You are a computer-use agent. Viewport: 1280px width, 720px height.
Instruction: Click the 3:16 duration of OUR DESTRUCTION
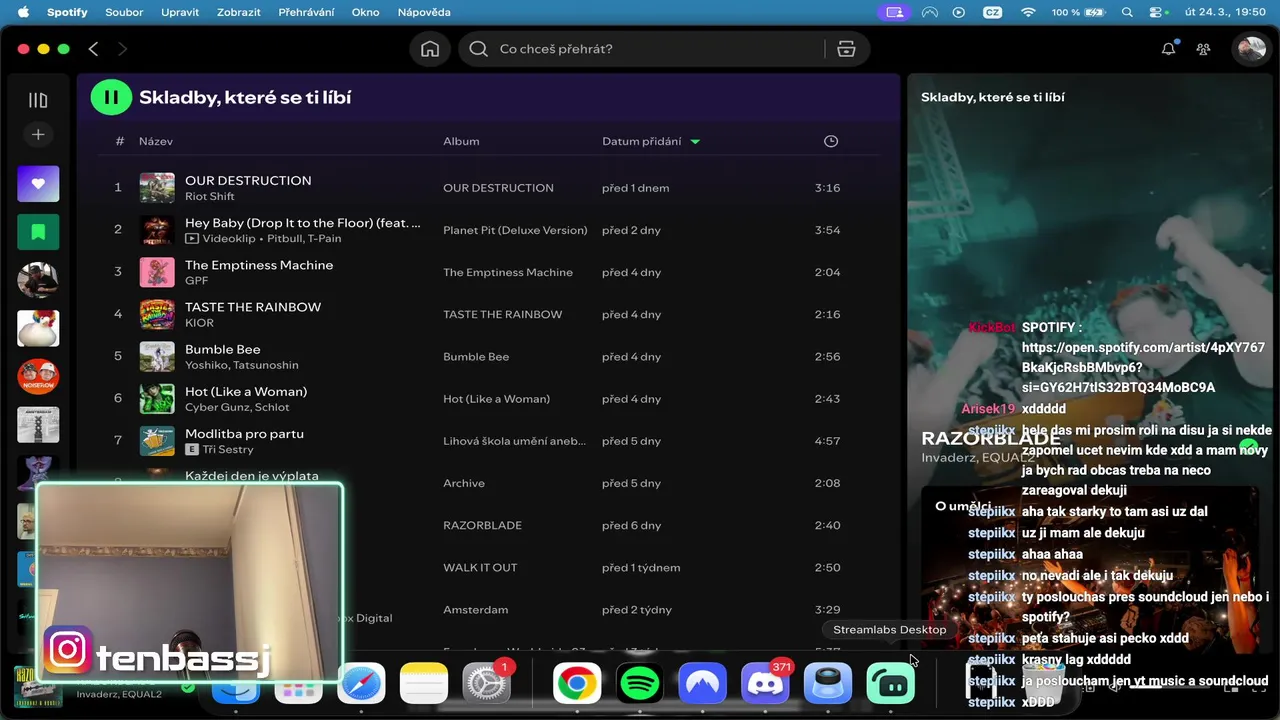pos(827,188)
